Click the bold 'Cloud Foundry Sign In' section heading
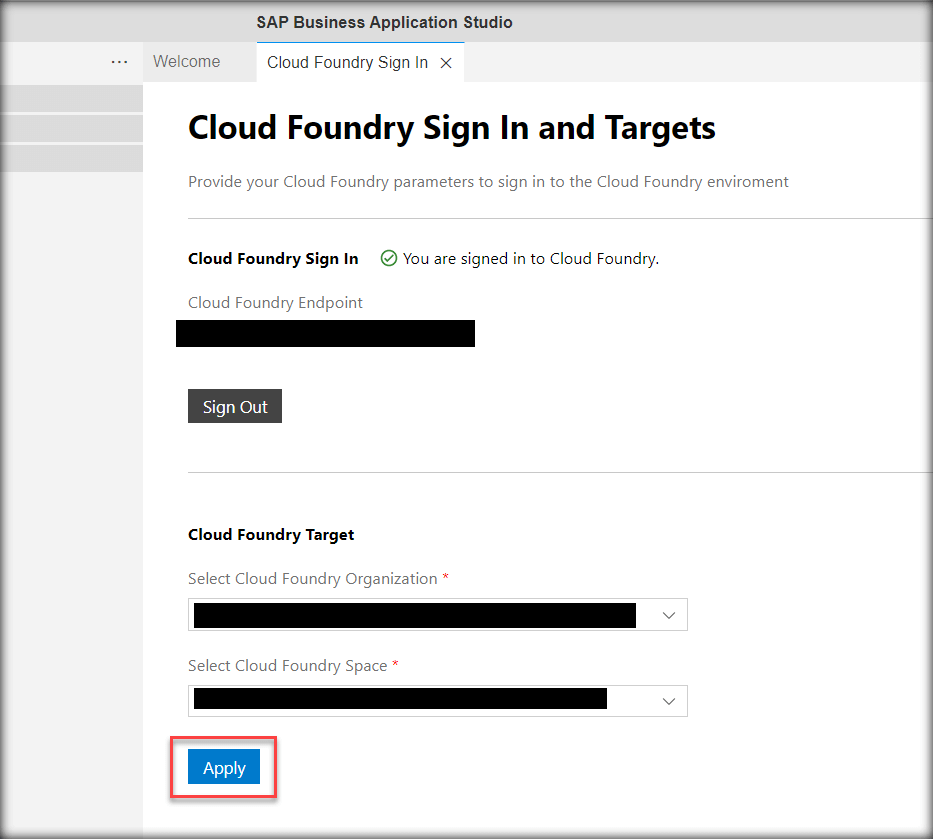This screenshot has height=839, width=933. click(x=273, y=259)
